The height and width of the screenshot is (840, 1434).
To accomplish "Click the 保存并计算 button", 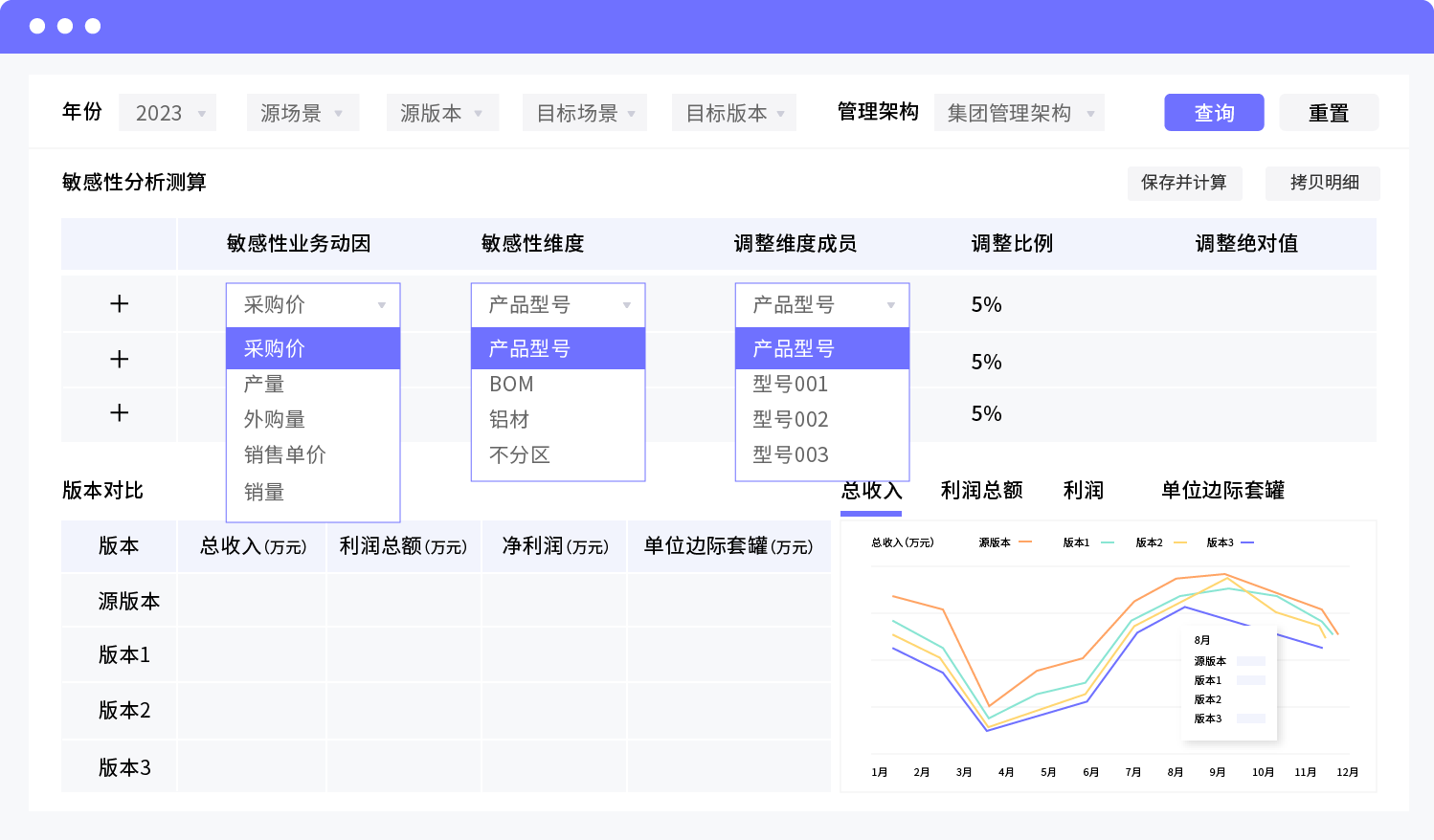I will point(1184,183).
